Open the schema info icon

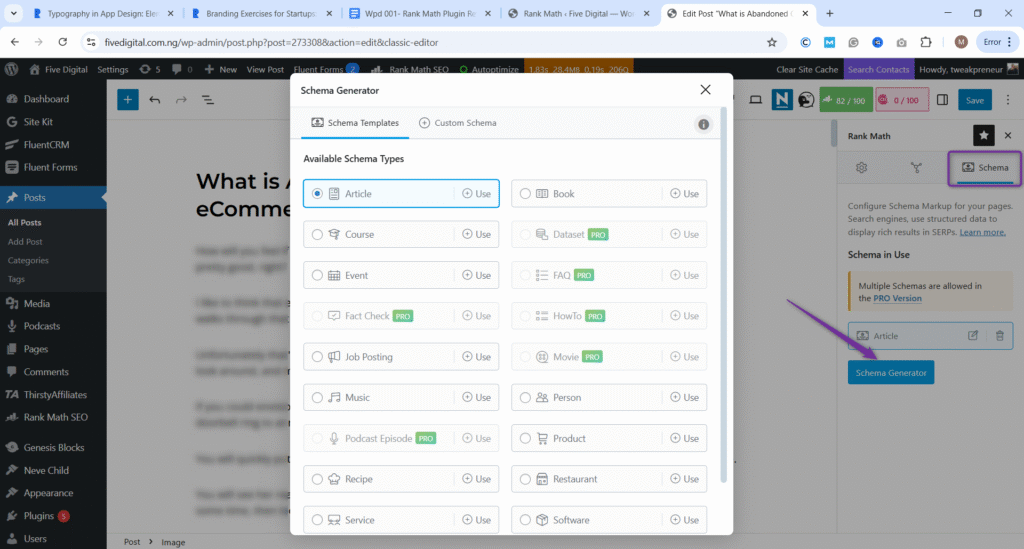pos(703,124)
